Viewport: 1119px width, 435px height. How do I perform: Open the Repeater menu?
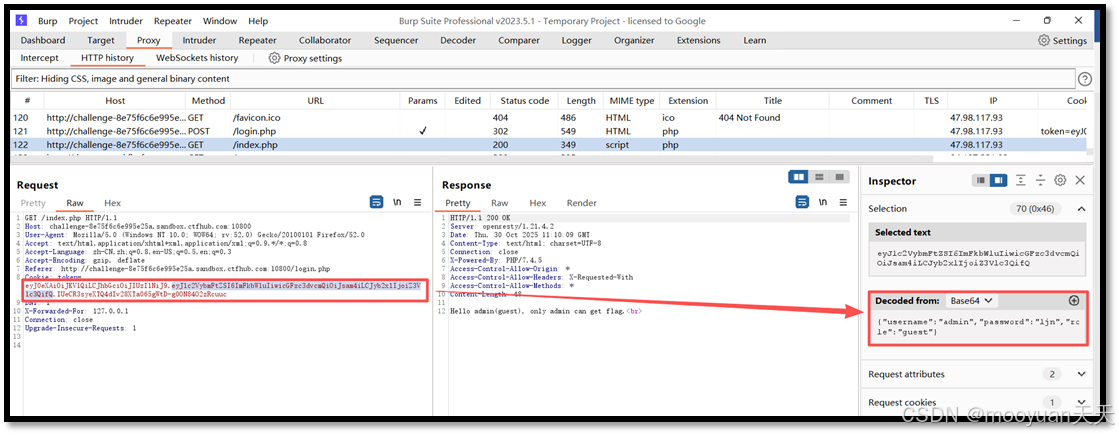point(173,21)
